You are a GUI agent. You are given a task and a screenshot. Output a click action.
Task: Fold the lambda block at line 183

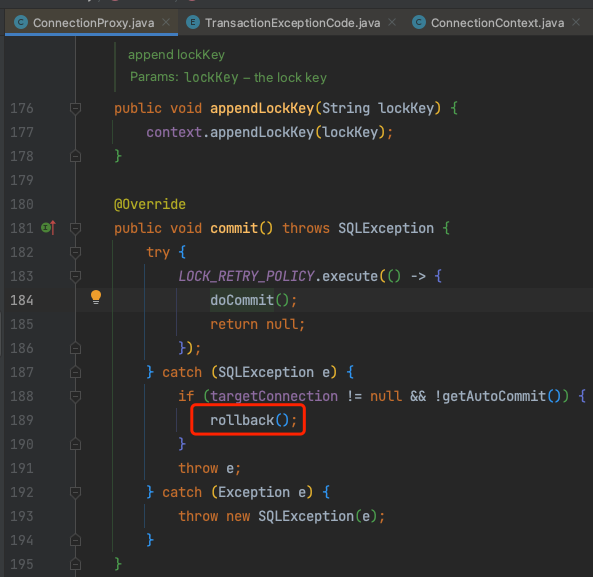point(75,276)
